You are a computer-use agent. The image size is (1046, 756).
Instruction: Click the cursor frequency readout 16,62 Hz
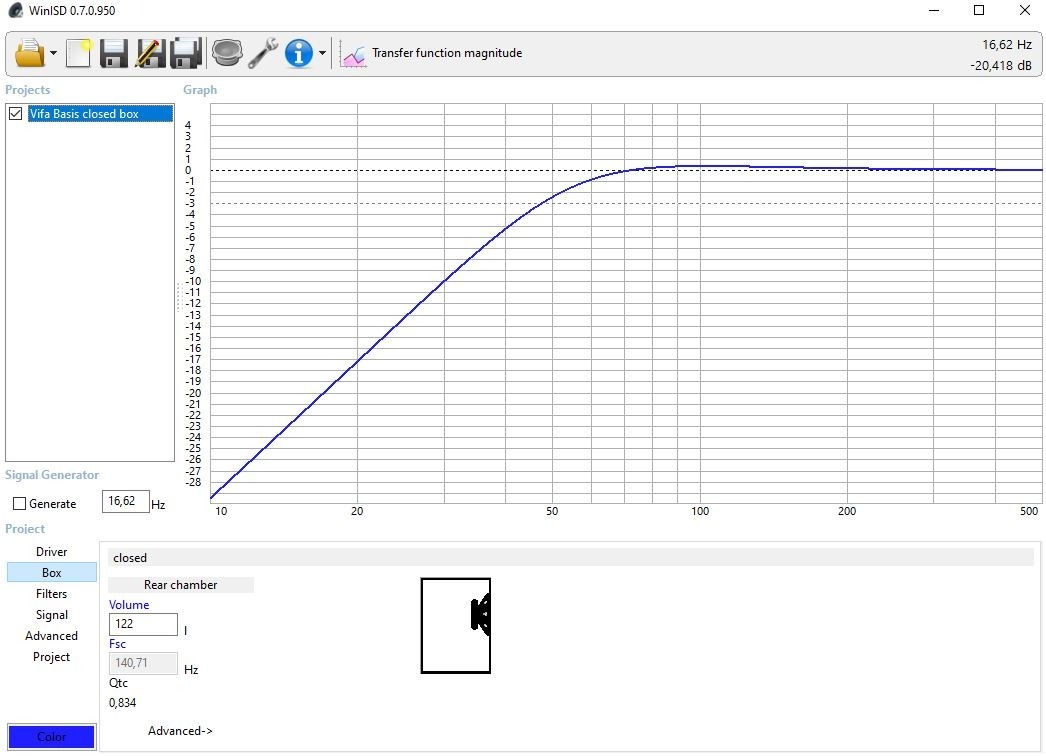pyautogui.click(x=1007, y=45)
